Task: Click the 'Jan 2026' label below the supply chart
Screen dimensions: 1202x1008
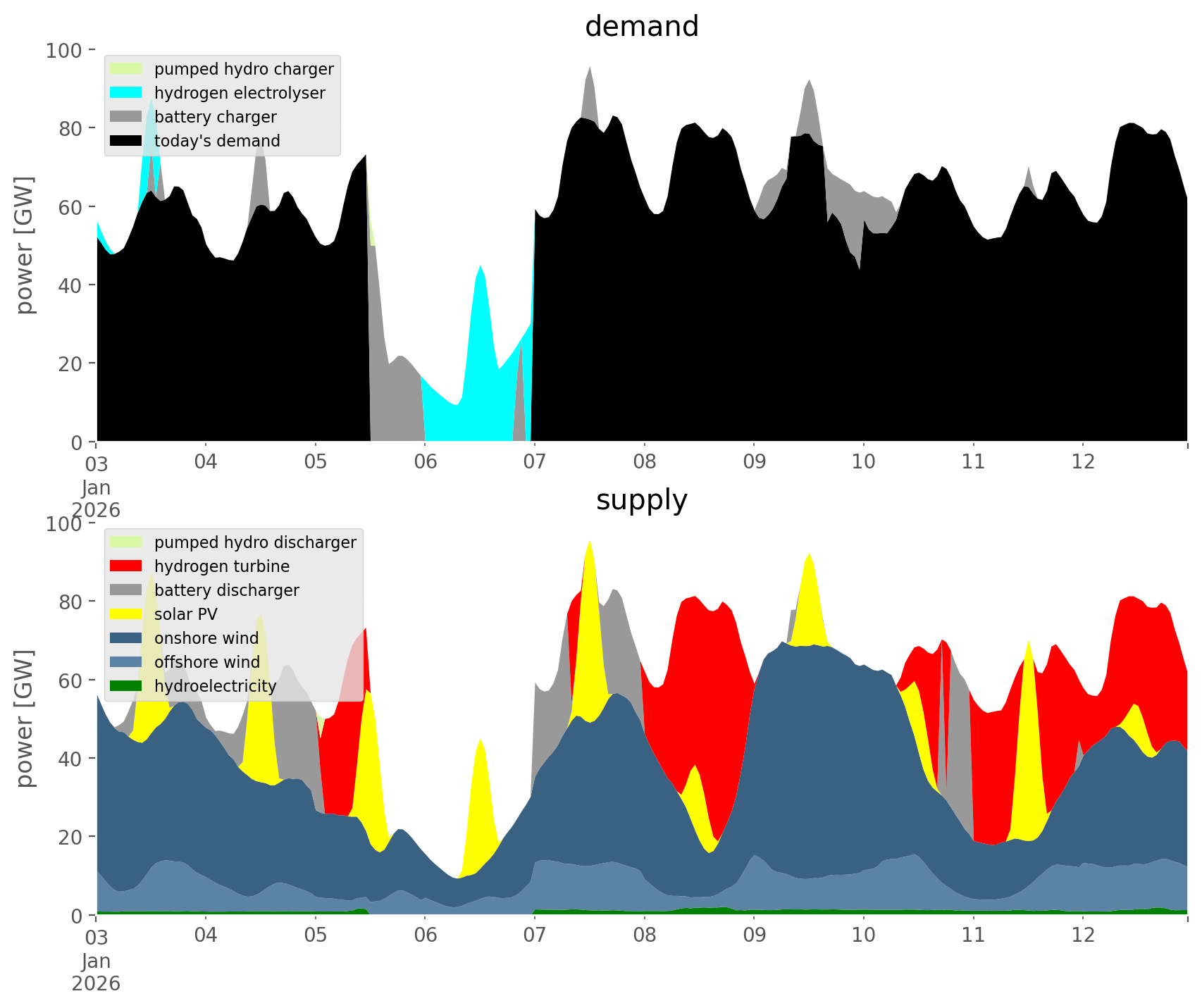Action: [96, 972]
